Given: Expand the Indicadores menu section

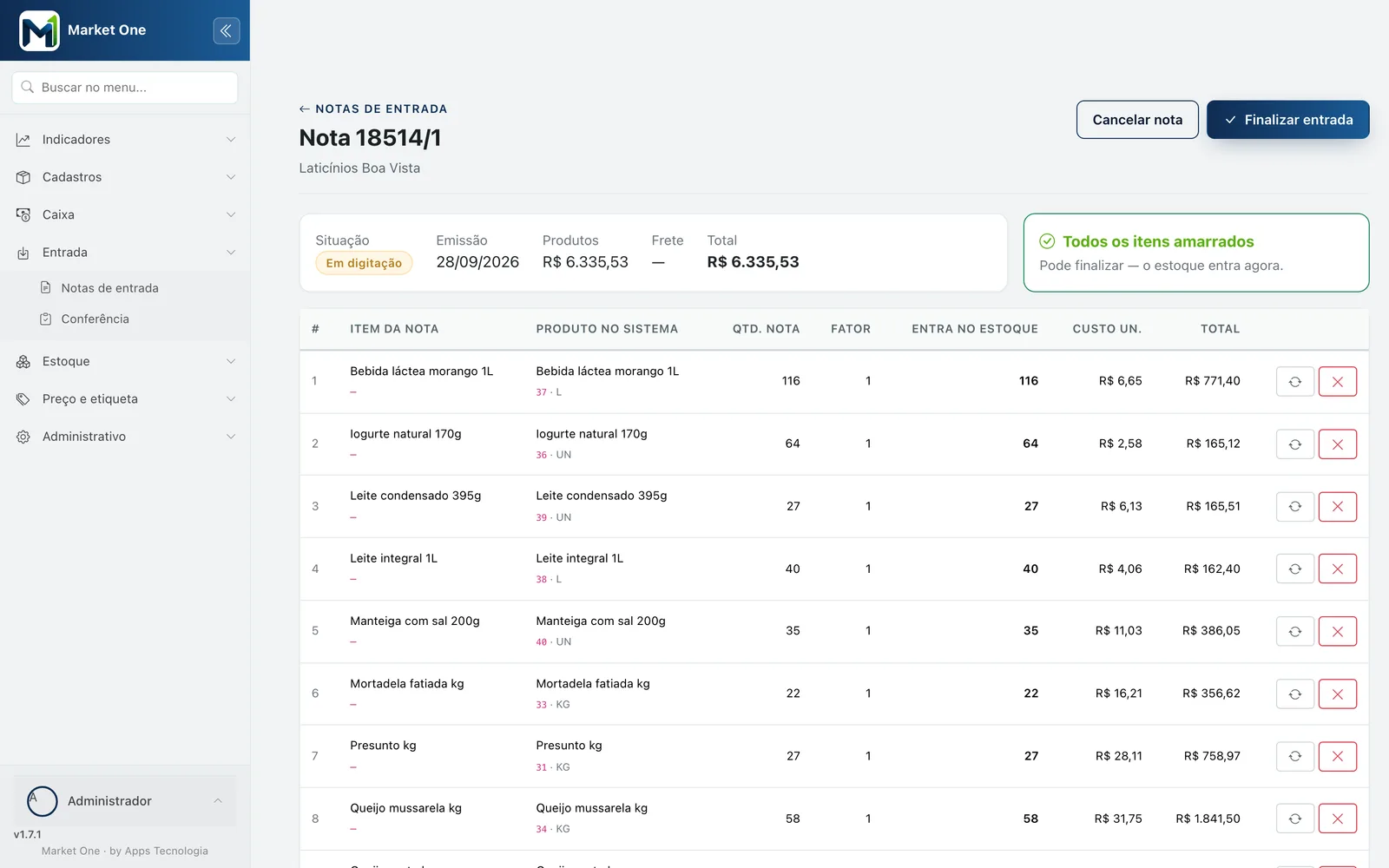Looking at the screenshot, I should (x=125, y=140).
